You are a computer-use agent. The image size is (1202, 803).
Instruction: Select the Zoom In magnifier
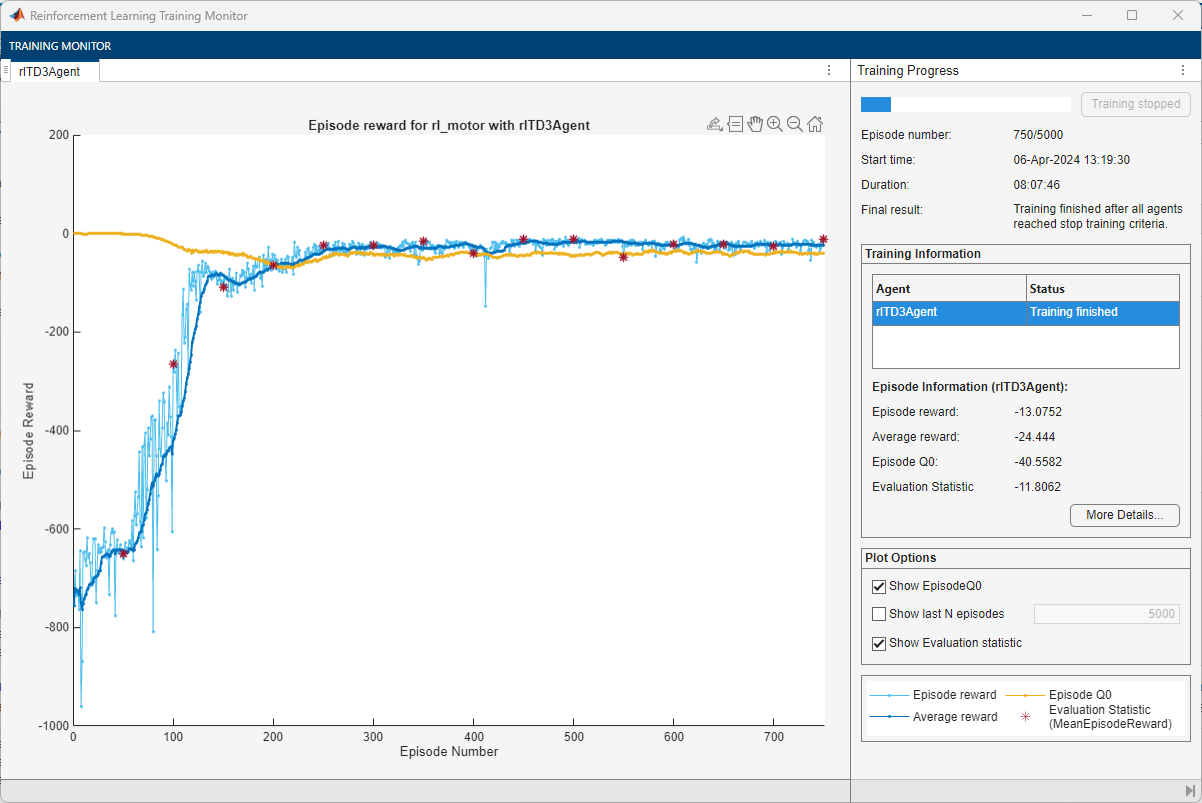click(774, 124)
